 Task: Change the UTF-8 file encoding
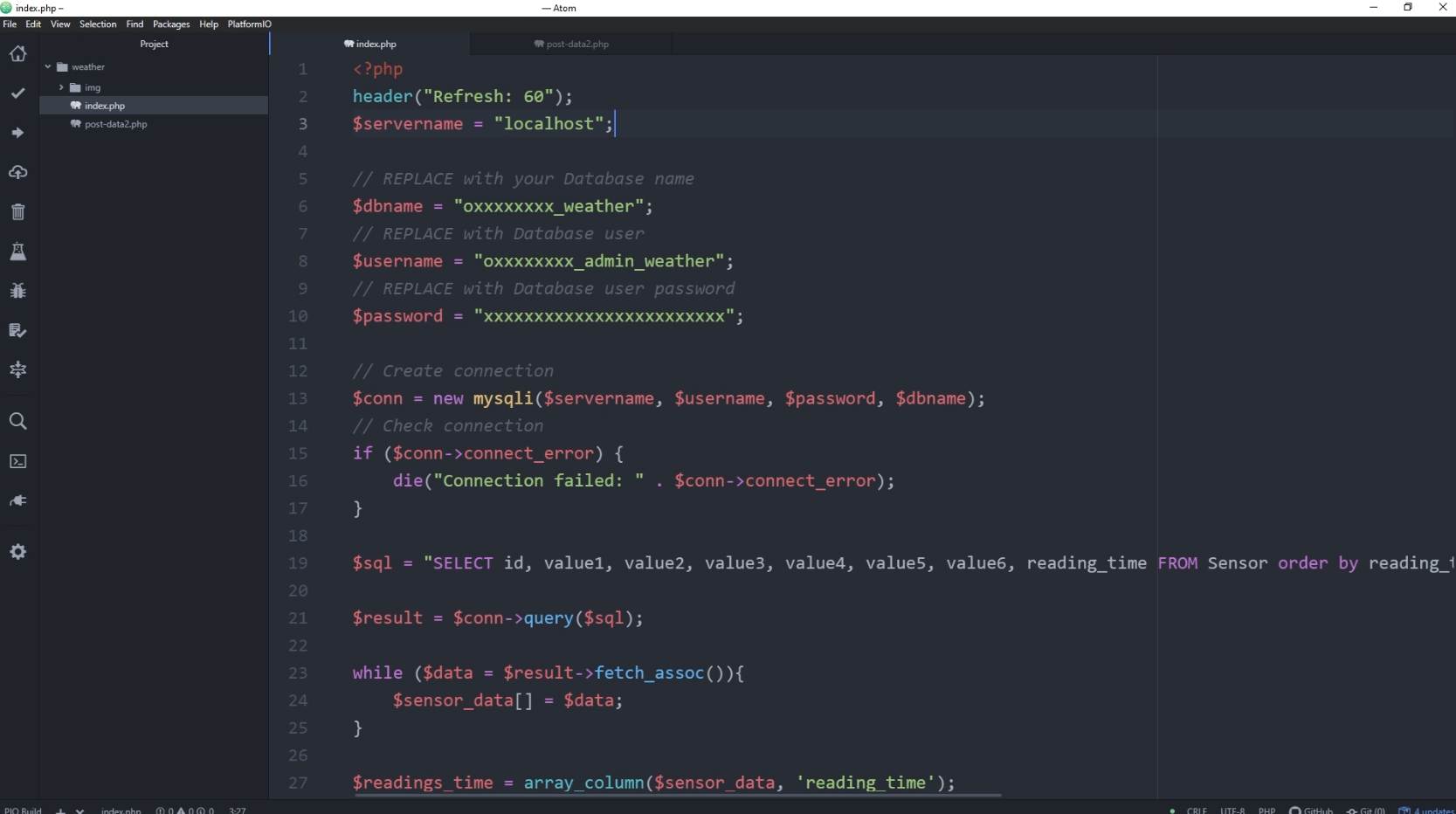click(1232, 811)
